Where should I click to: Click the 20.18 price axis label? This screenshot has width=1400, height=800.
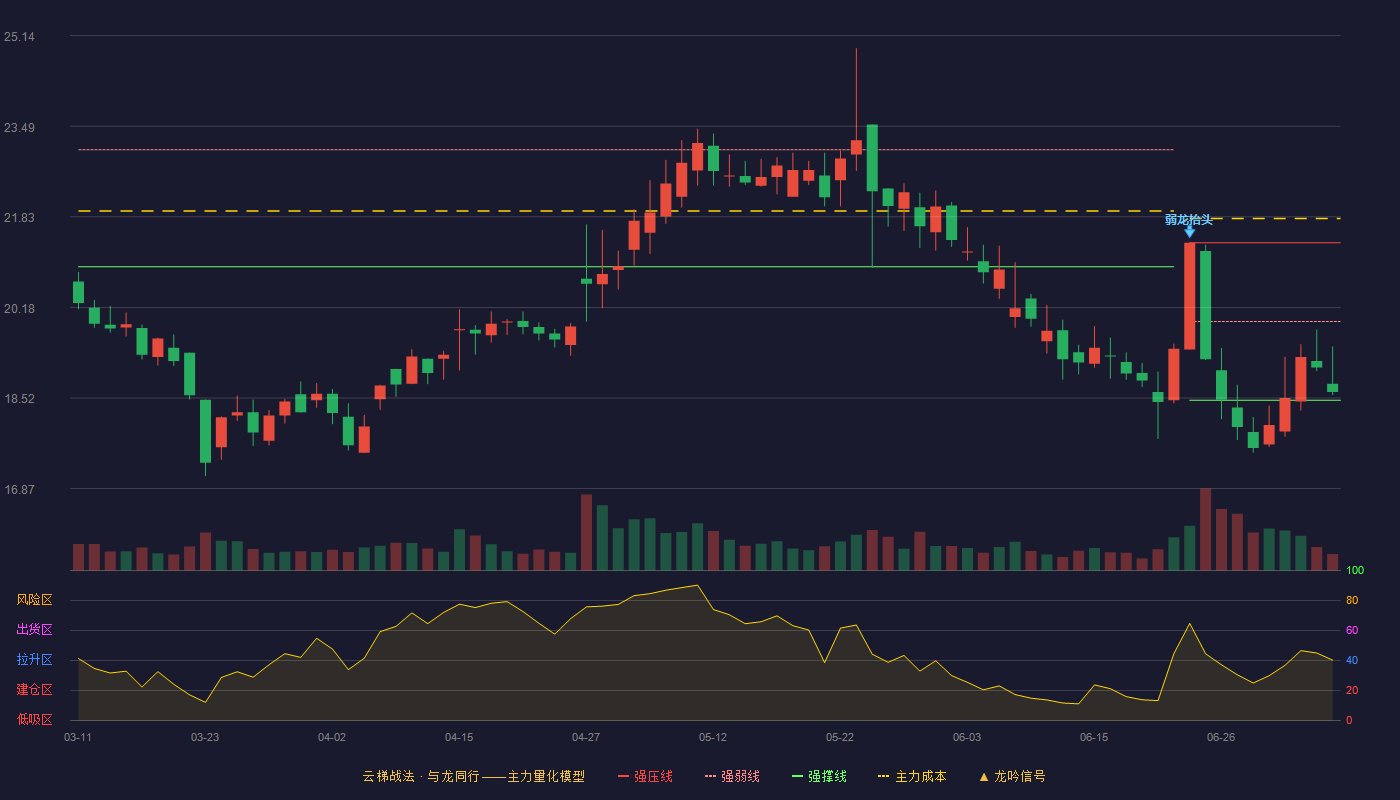tap(19, 309)
